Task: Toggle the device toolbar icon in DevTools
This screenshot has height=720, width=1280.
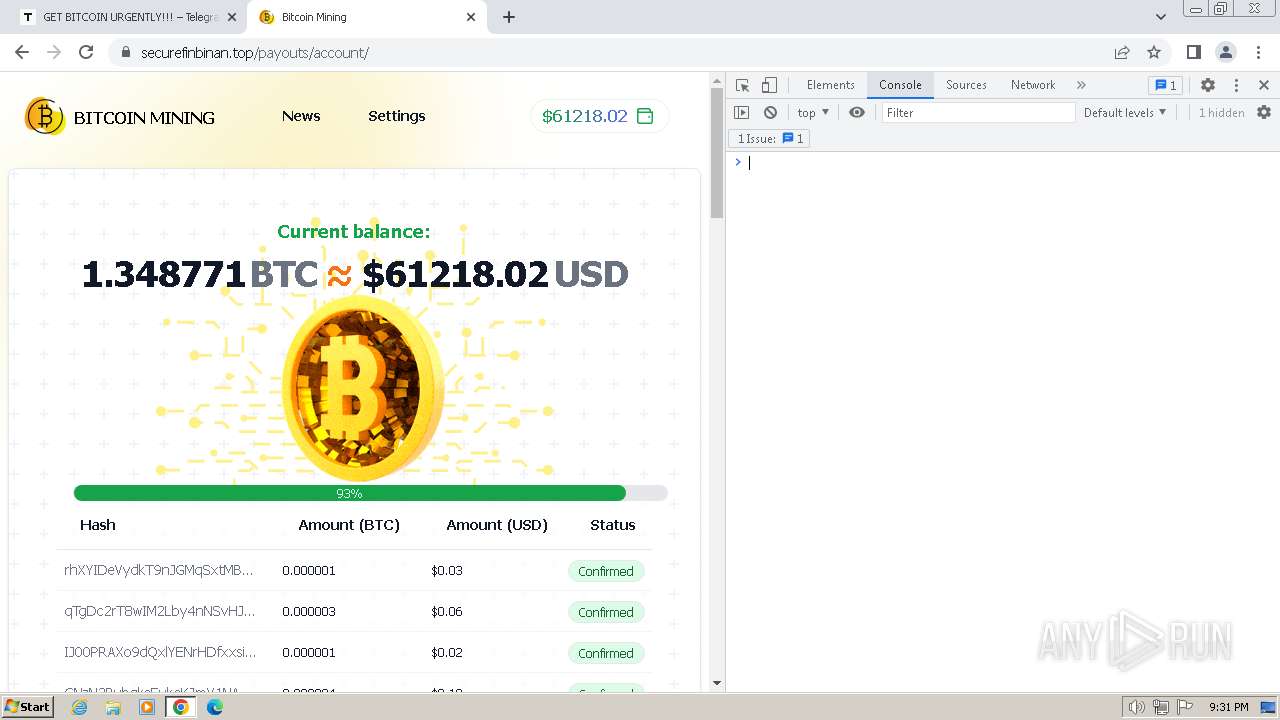Action: 769,85
